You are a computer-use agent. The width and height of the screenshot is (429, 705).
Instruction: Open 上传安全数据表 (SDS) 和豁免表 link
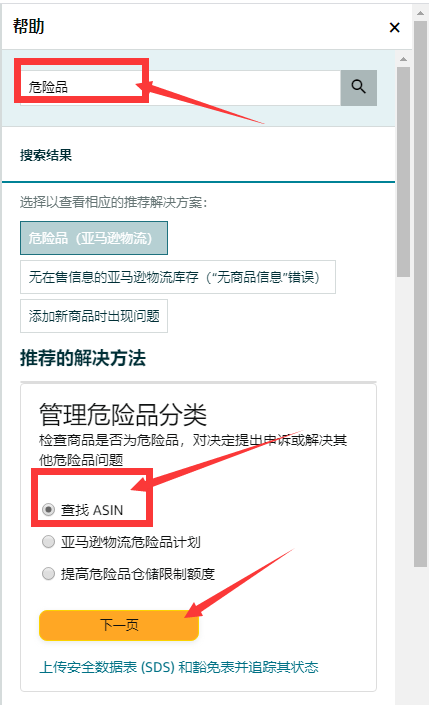pos(179,667)
